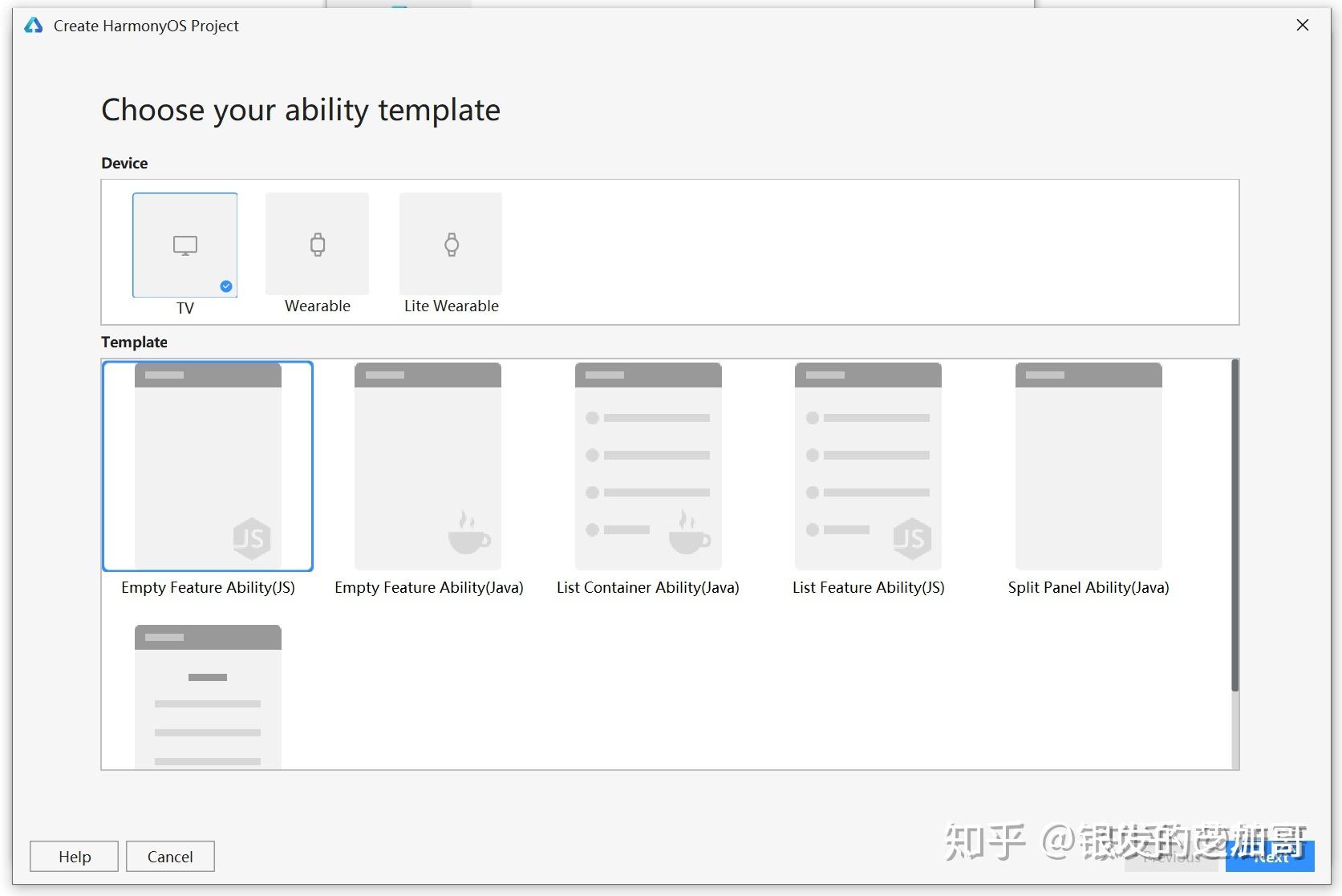Select the Lite Wearable device tile
Image resolution: width=1342 pixels, height=896 pixels.
point(451,244)
